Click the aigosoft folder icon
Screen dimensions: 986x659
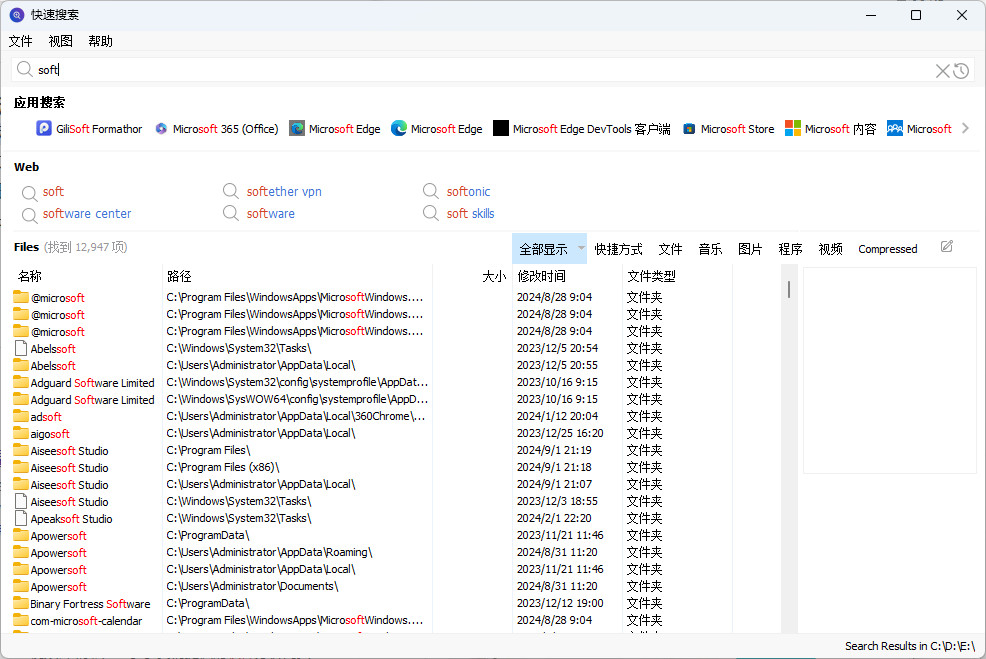tap(21, 433)
